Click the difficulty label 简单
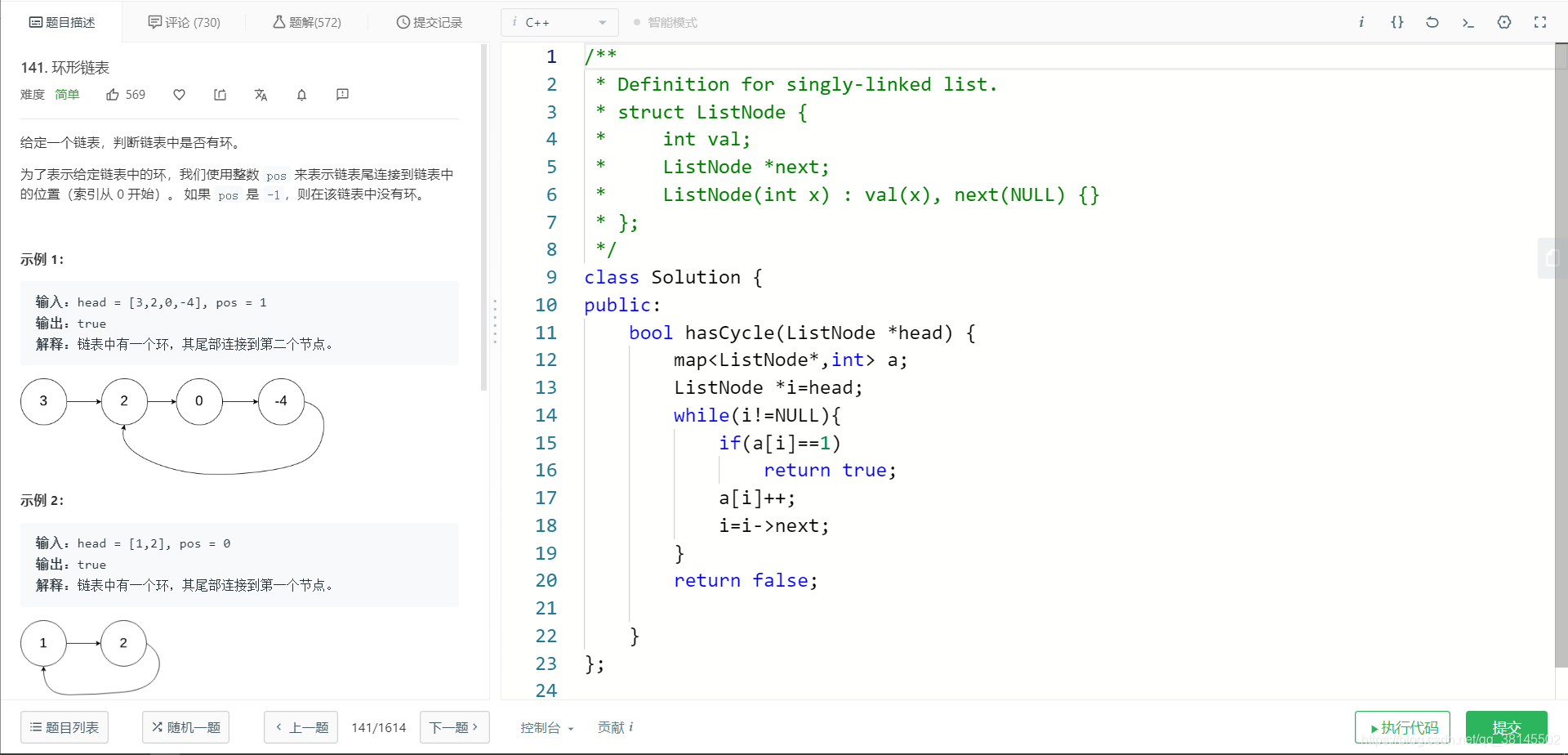1568x755 pixels. click(x=67, y=95)
